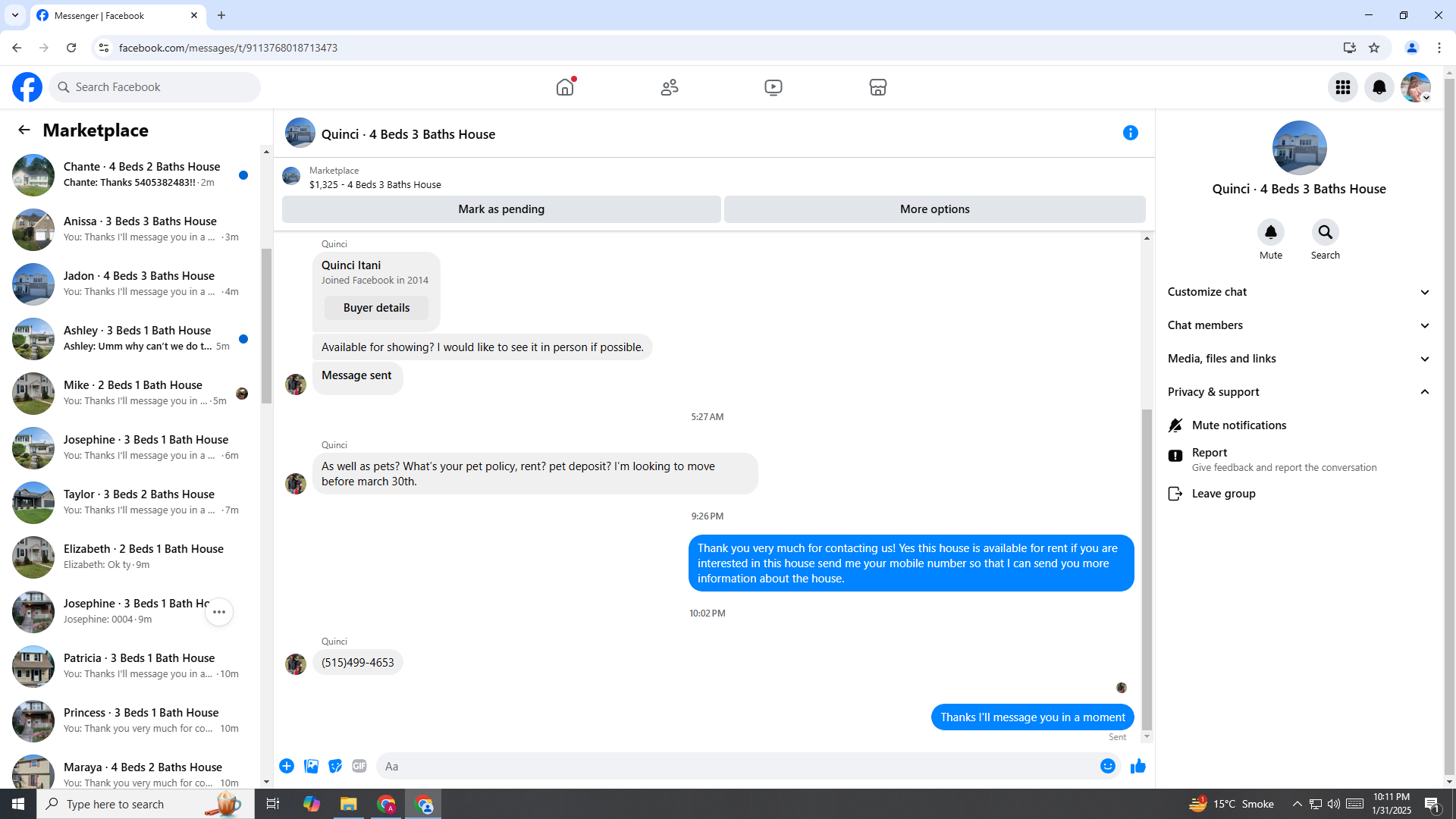This screenshot has width=1456, height=819.
Task: Show hidden system tray icons
Action: click(1297, 804)
